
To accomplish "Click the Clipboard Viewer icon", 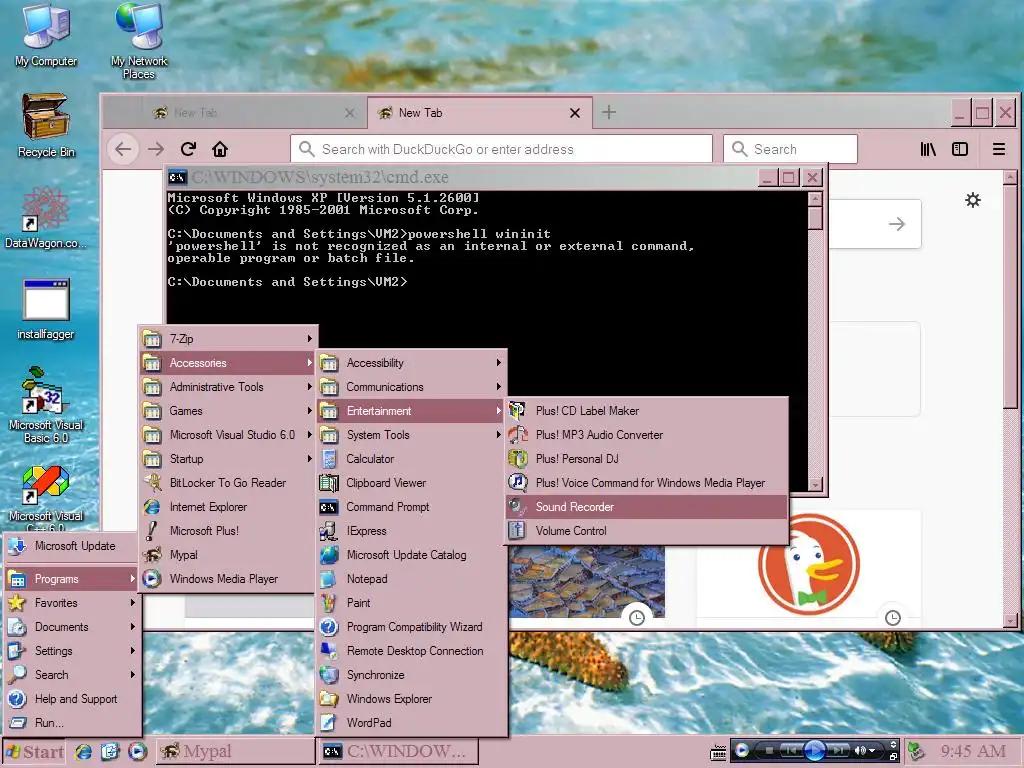I will (329, 483).
